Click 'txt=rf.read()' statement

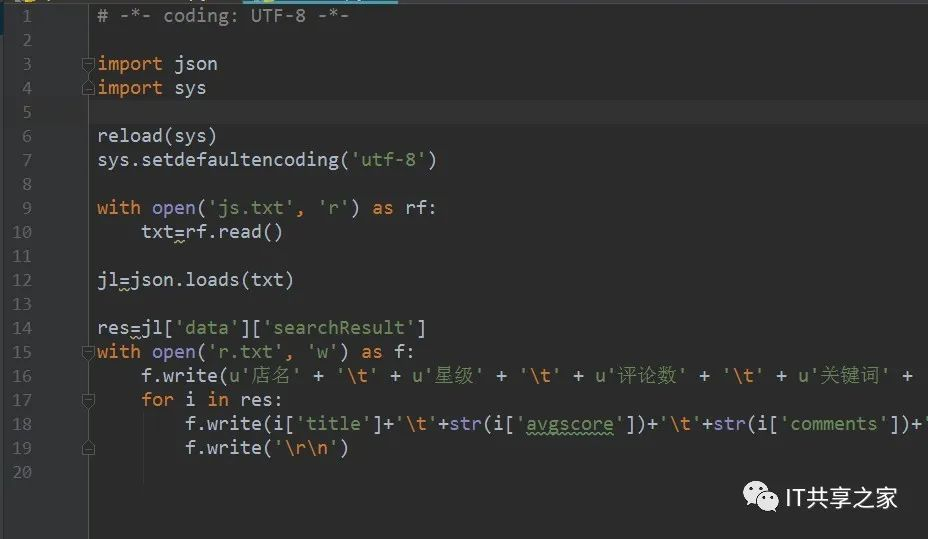point(212,232)
